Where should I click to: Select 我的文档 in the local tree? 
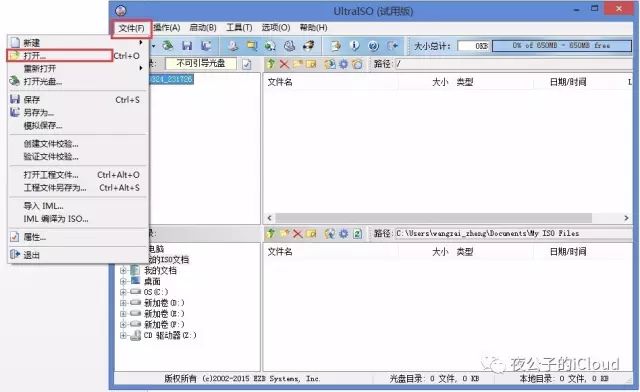click(x=160, y=270)
